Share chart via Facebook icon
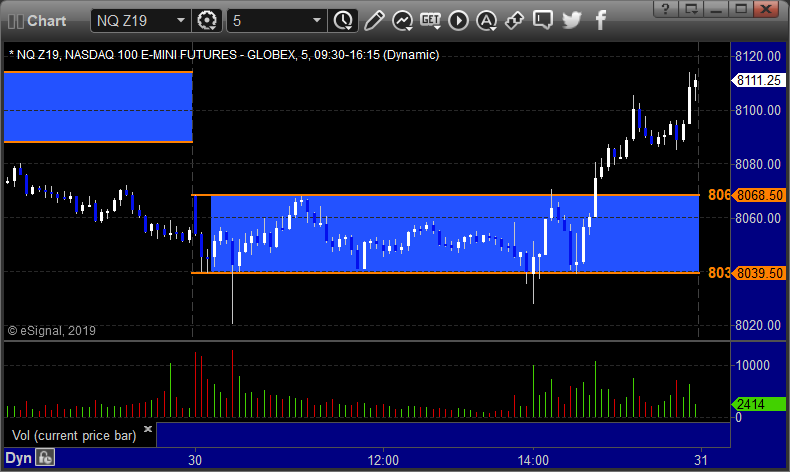This screenshot has width=790, height=472. pos(600,21)
